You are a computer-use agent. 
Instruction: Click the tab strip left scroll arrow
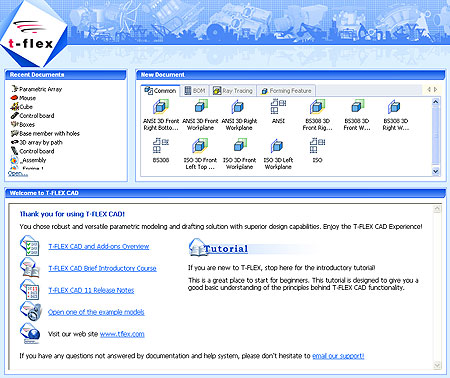[x=429, y=89]
